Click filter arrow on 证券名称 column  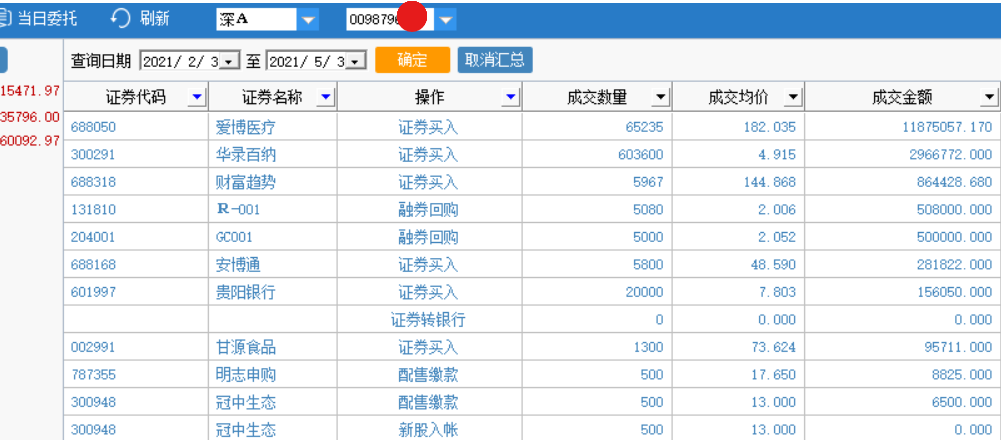tap(326, 97)
